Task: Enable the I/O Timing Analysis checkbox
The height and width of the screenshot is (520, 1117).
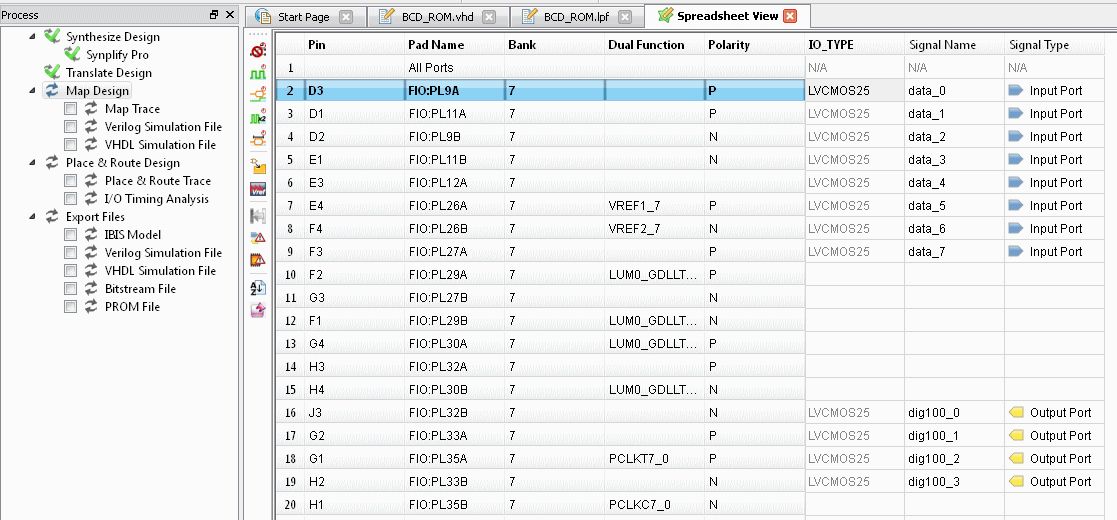Action: 71,199
